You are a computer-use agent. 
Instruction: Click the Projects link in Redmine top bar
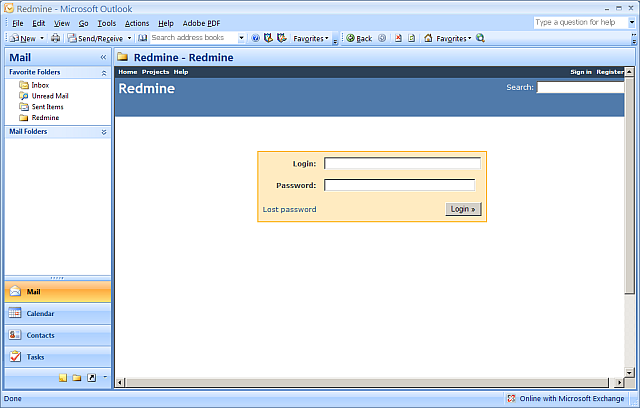tap(155, 72)
